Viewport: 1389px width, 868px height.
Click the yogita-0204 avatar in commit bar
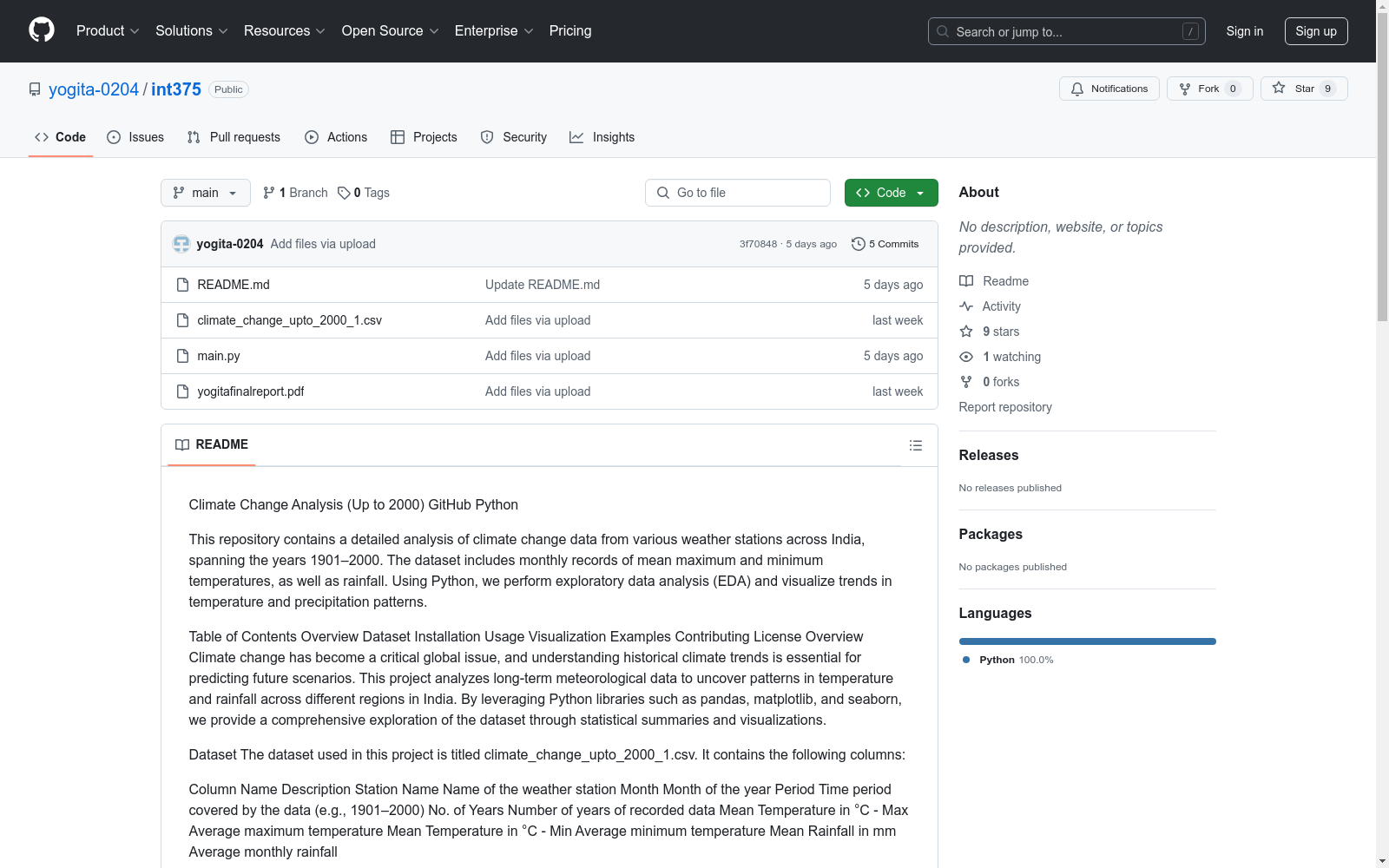click(181, 244)
